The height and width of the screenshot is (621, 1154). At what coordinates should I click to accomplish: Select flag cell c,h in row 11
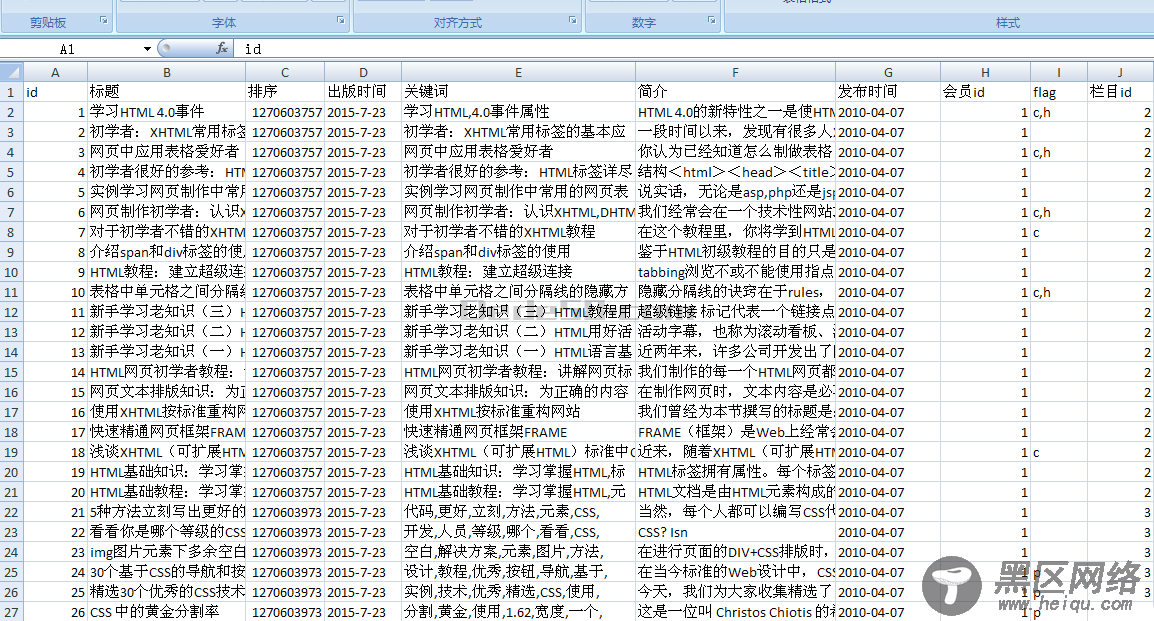click(1058, 292)
